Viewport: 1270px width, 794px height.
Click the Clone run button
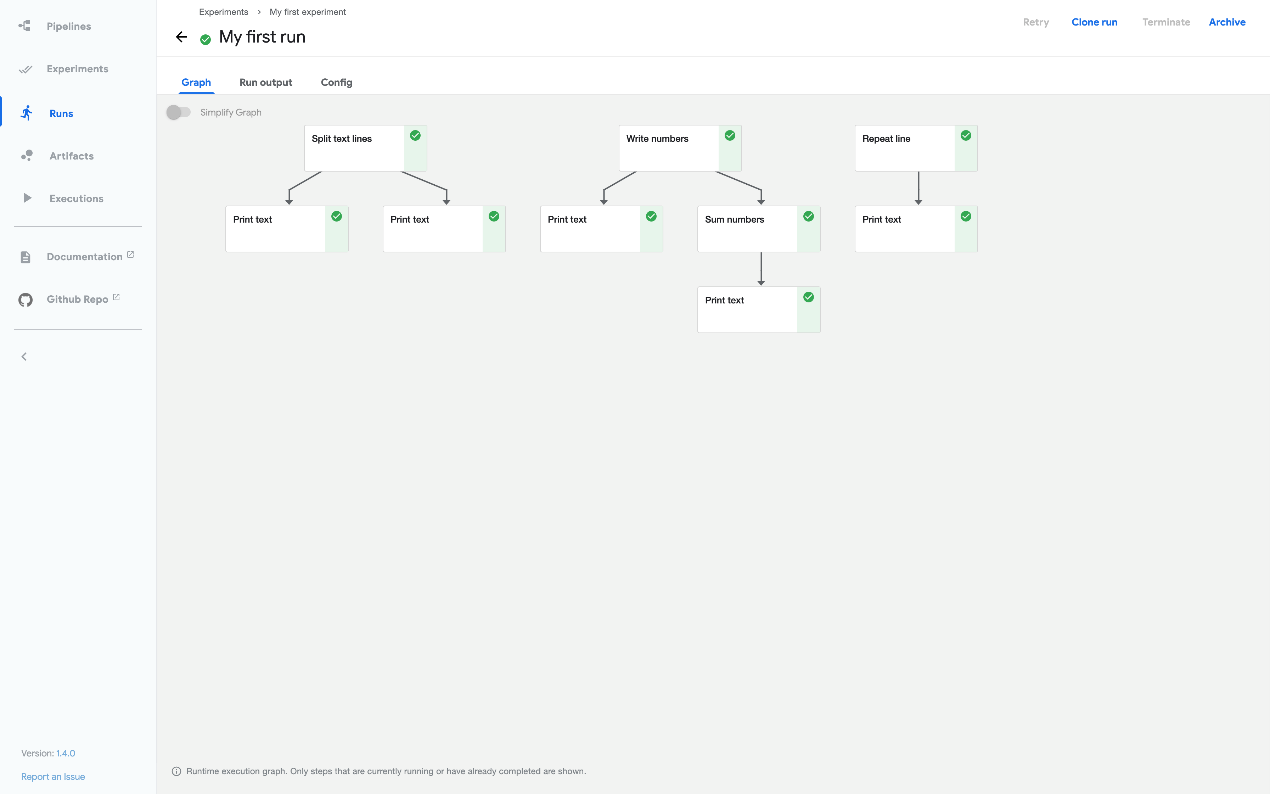coord(1094,22)
